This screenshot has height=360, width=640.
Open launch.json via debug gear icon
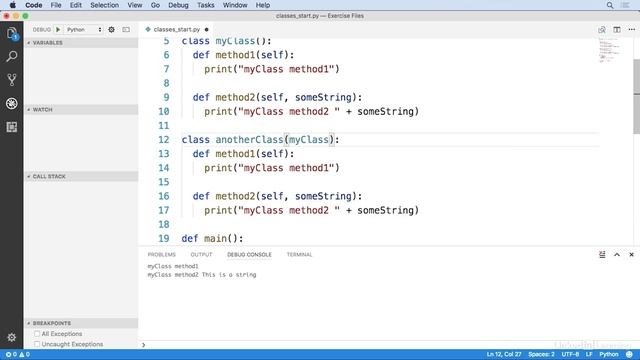click(x=111, y=29)
